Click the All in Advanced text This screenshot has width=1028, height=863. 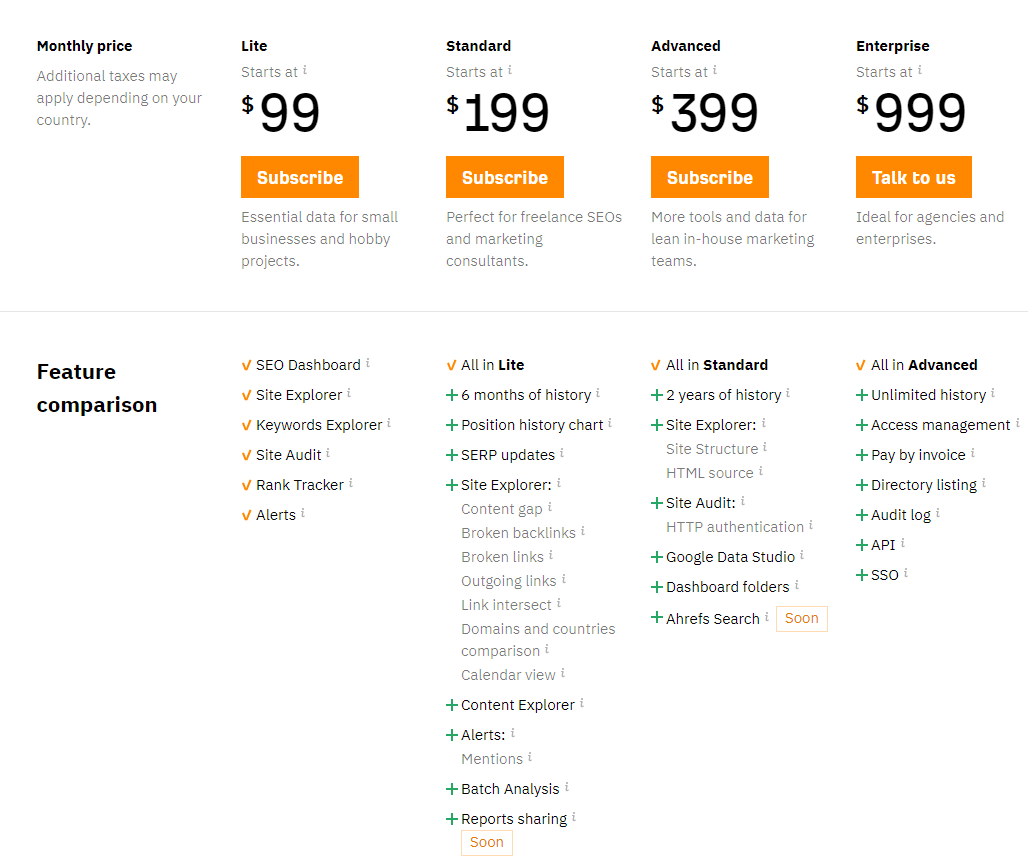click(924, 365)
